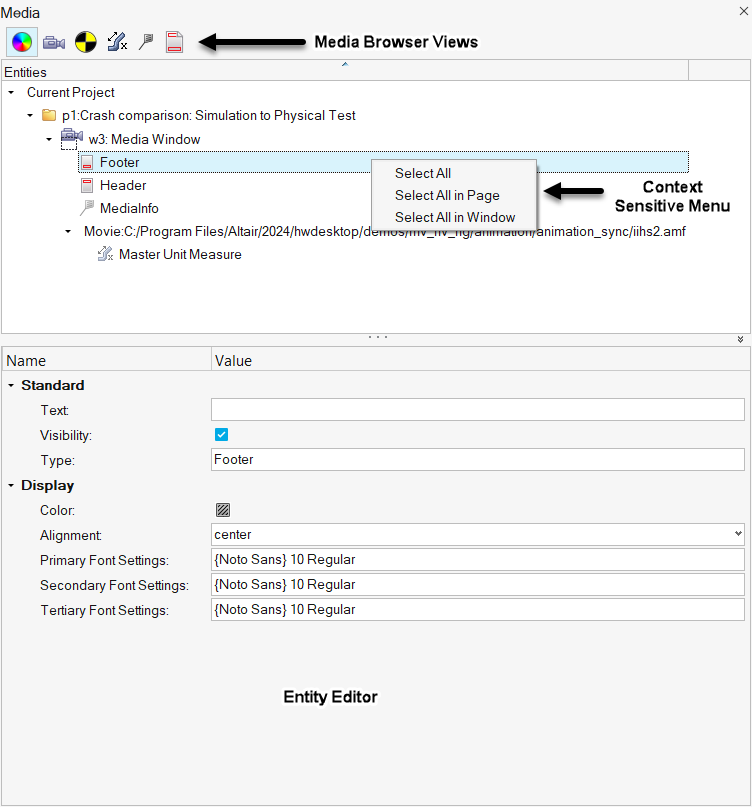Collapse the w3: Media Window node
This screenshot has width=752, height=807.
[x=49, y=139]
